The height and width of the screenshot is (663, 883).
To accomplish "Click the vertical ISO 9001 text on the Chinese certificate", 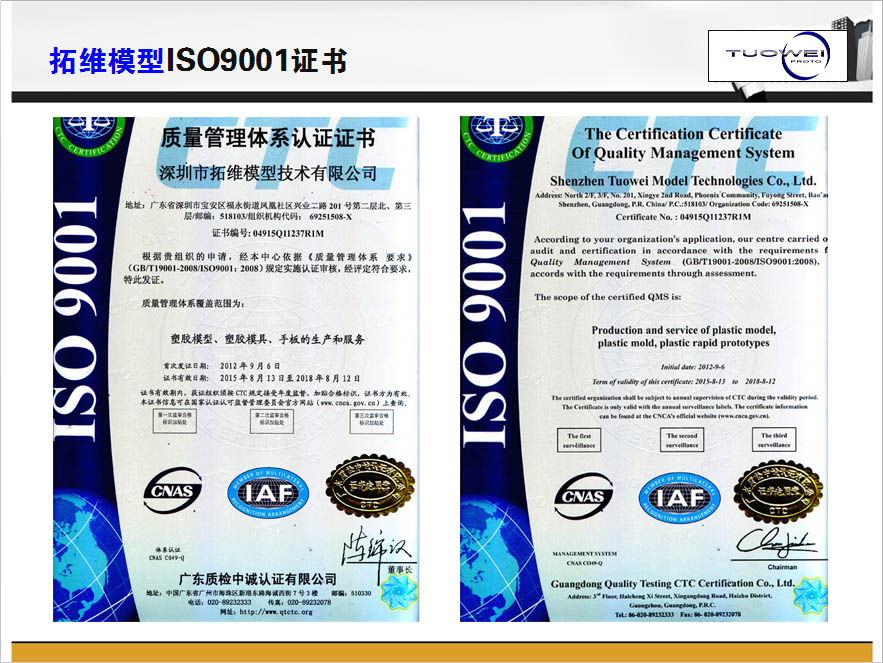I will [x=77, y=319].
